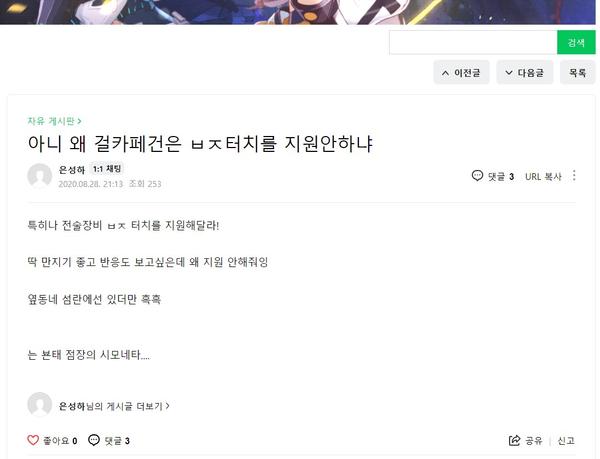Focus the search input field
This screenshot has width=600, height=459.
point(473,42)
